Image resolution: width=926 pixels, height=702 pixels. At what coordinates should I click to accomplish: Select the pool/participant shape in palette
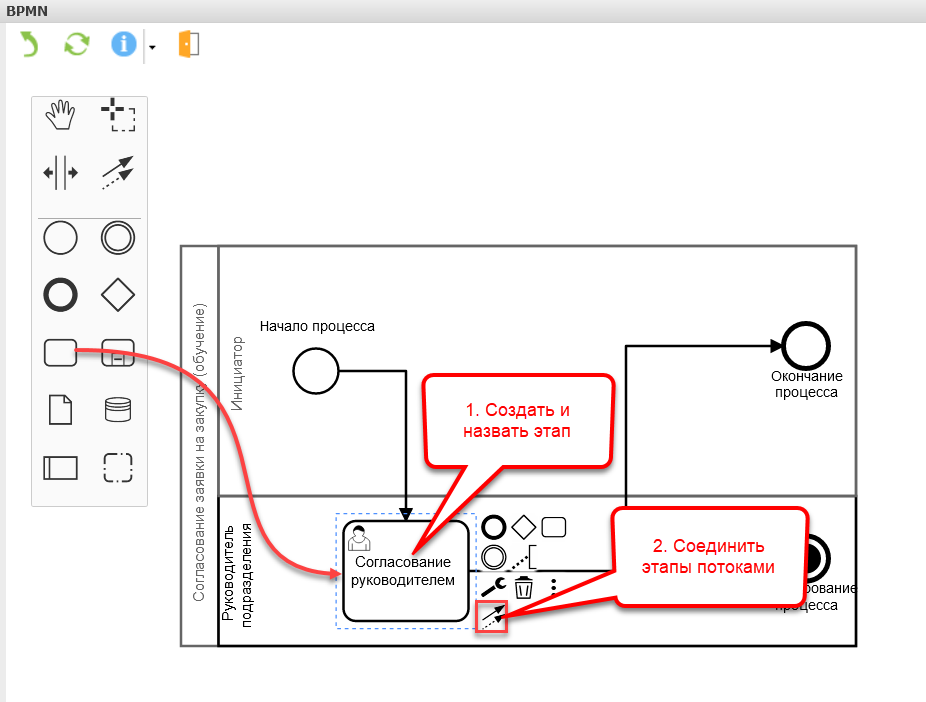[x=60, y=467]
